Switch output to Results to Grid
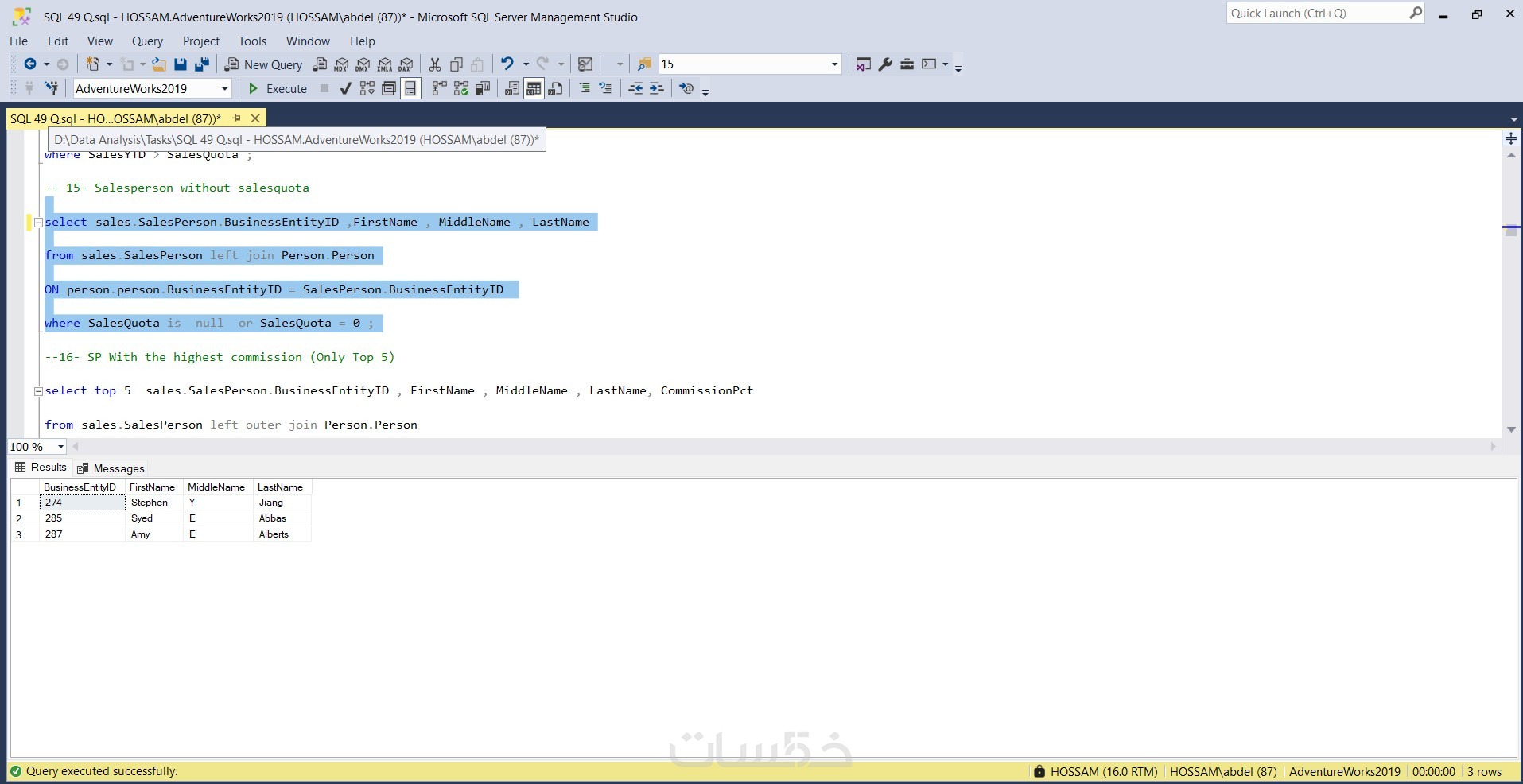1523x784 pixels. (x=534, y=88)
